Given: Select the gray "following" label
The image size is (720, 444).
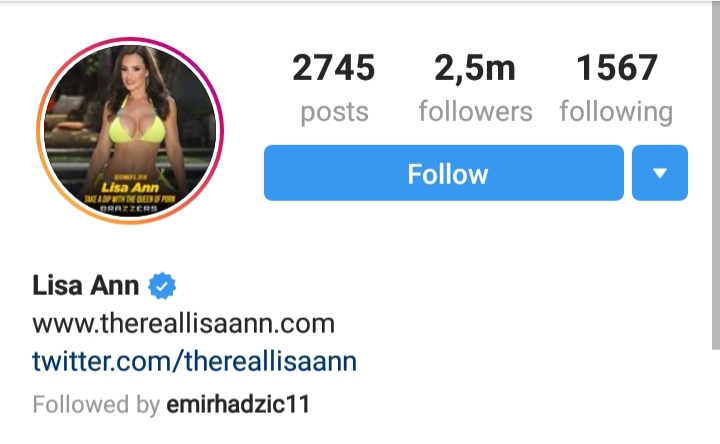Looking at the screenshot, I should [616, 112].
